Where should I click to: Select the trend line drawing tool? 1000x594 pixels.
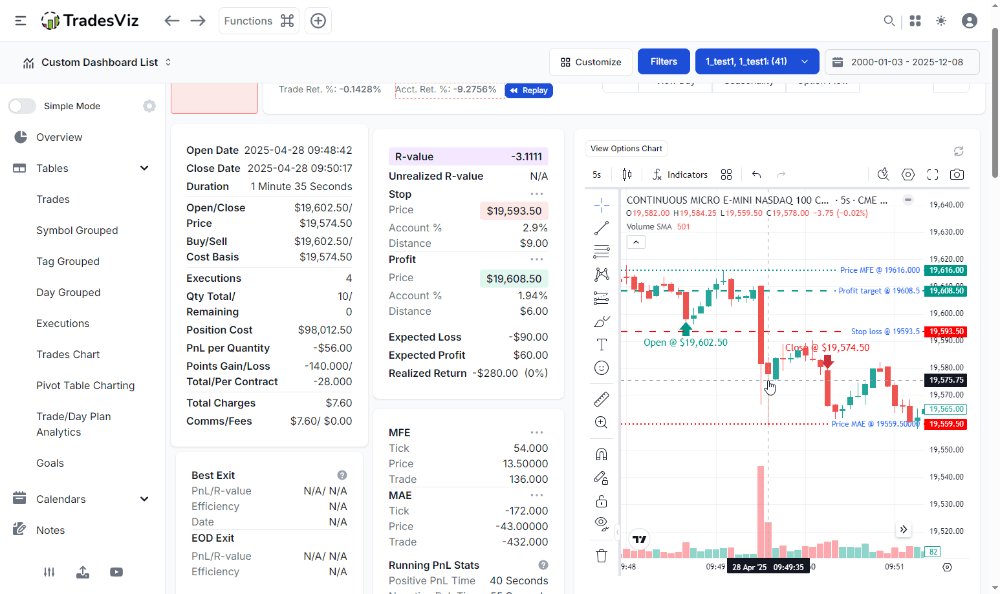(x=601, y=228)
